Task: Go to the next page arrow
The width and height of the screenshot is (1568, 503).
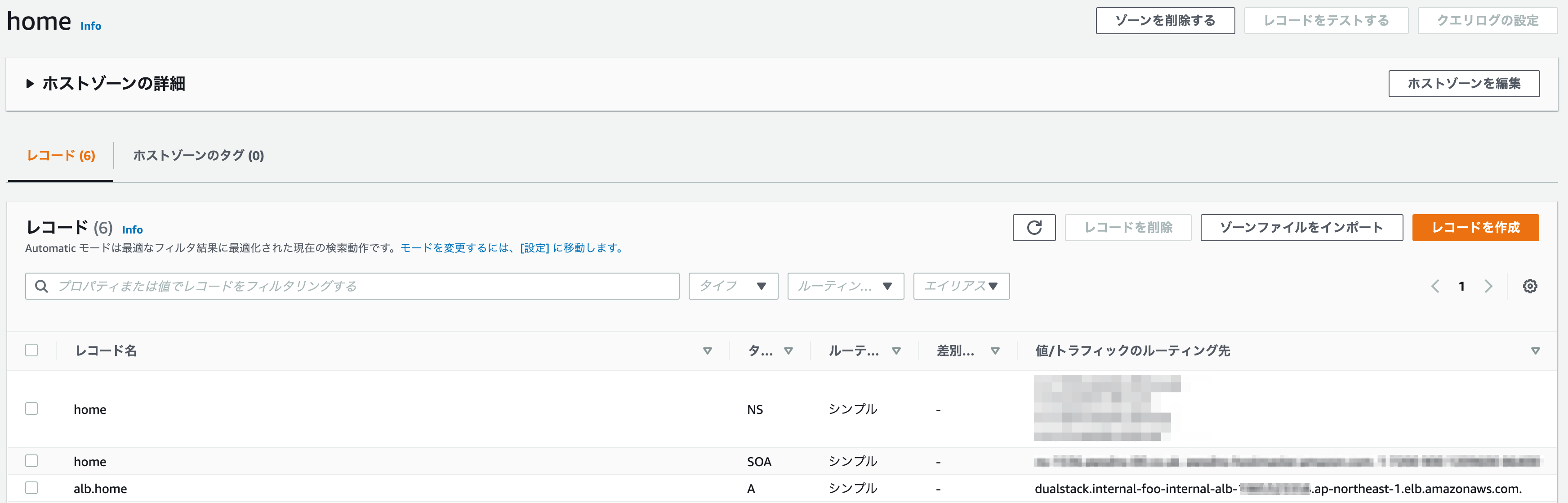Action: [1488, 286]
